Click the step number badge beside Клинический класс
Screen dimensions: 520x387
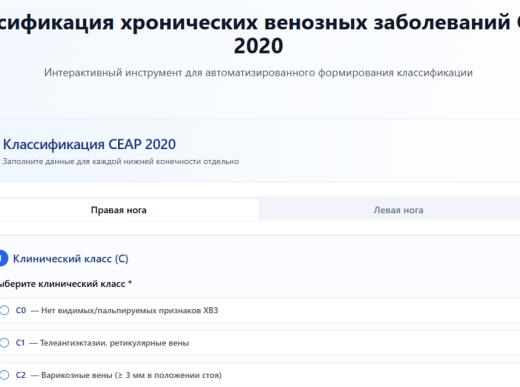(3, 258)
